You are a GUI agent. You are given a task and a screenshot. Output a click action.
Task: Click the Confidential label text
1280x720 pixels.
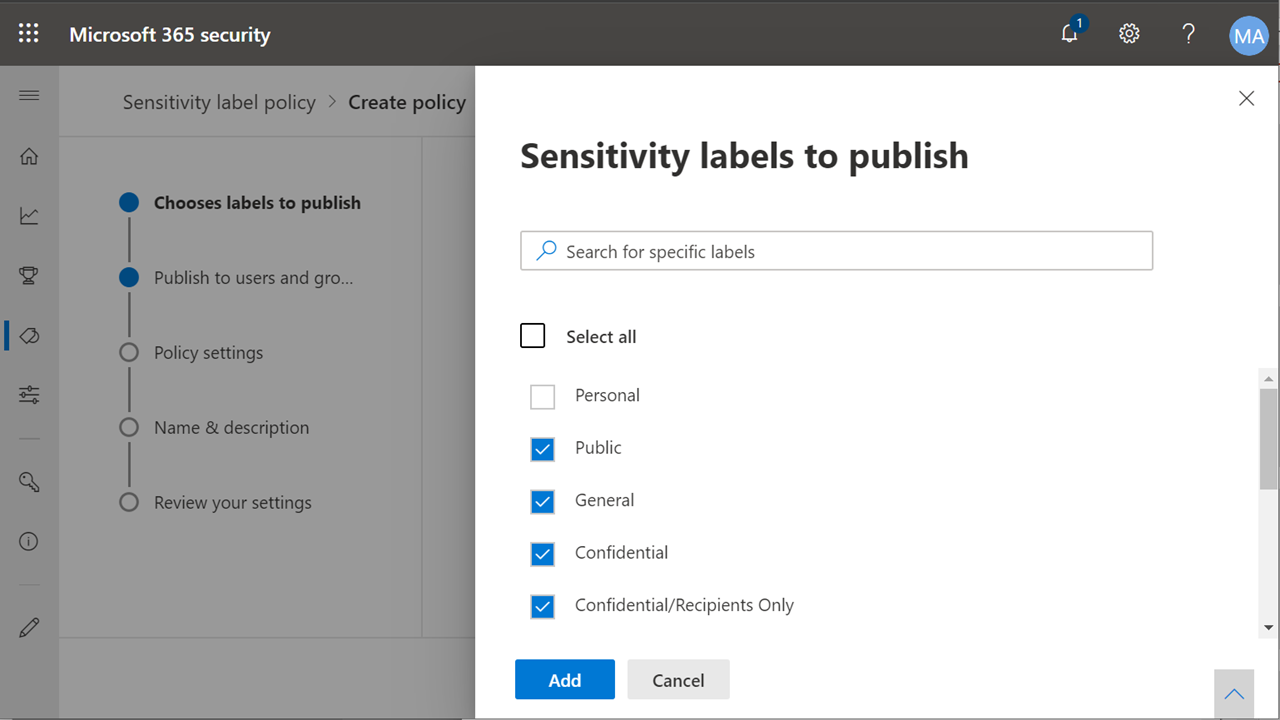pyautogui.click(x=621, y=552)
